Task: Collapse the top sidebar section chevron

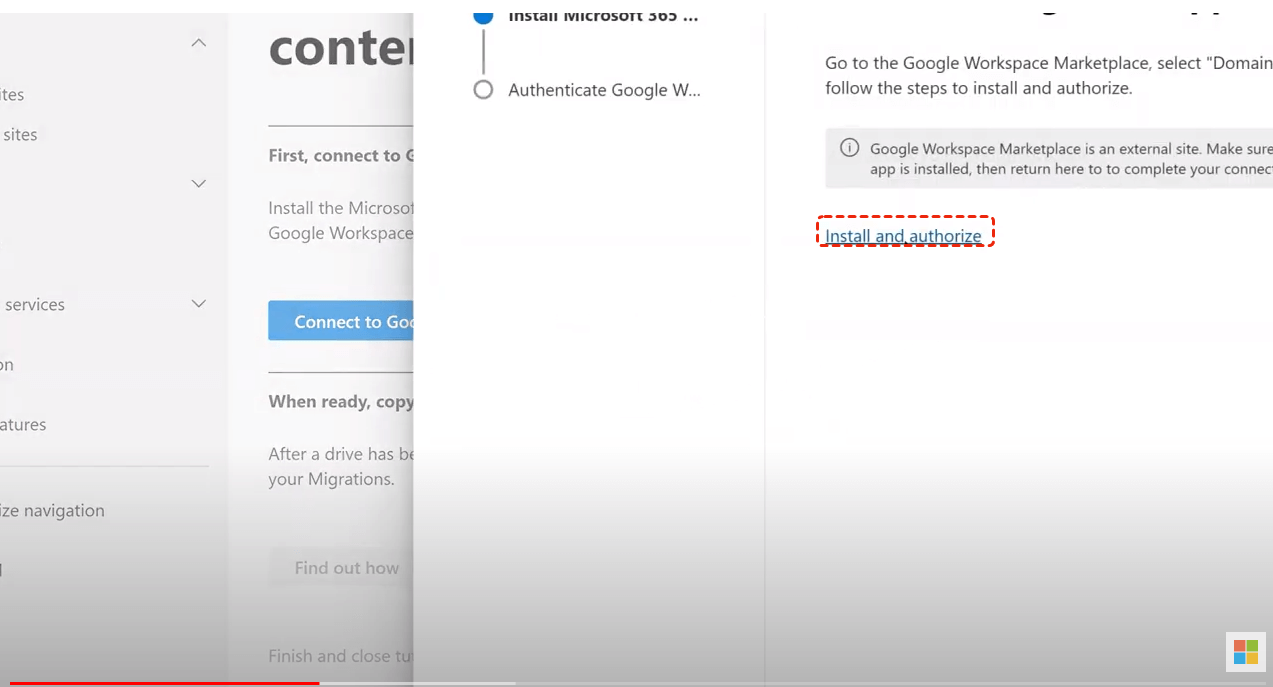Action: pyautogui.click(x=199, y=42)
